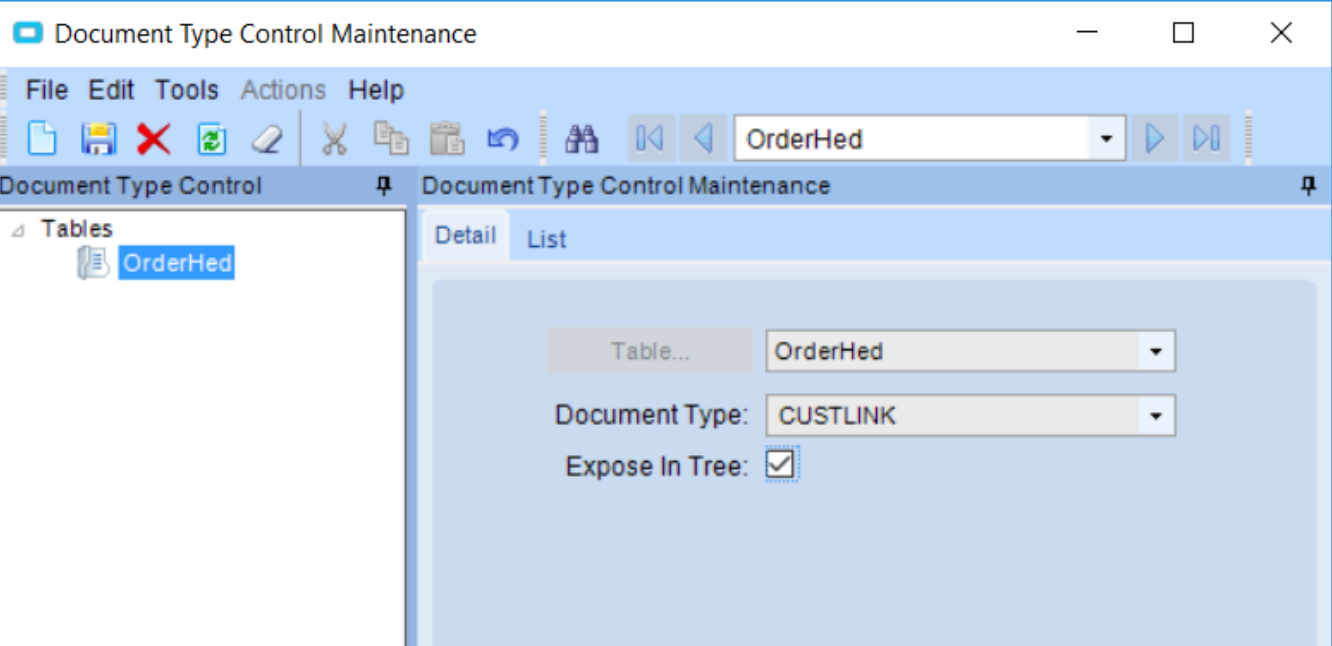Open the Table combo box dropdown arrow

[1156, 352]
